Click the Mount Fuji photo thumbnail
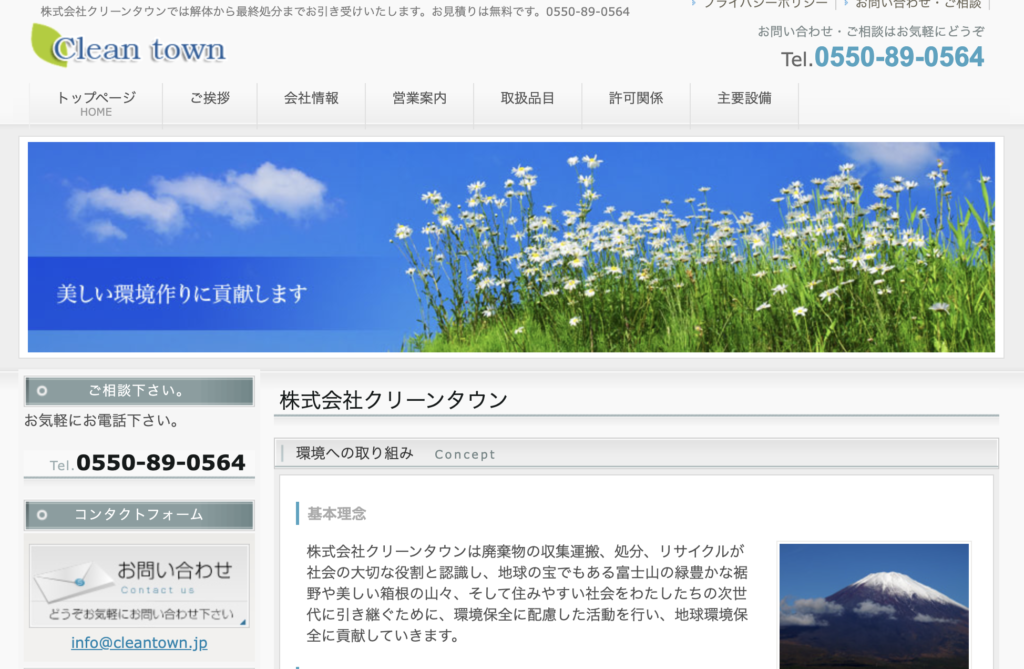1024x669 pixels. pyautogui.click(x=874, y=606)
